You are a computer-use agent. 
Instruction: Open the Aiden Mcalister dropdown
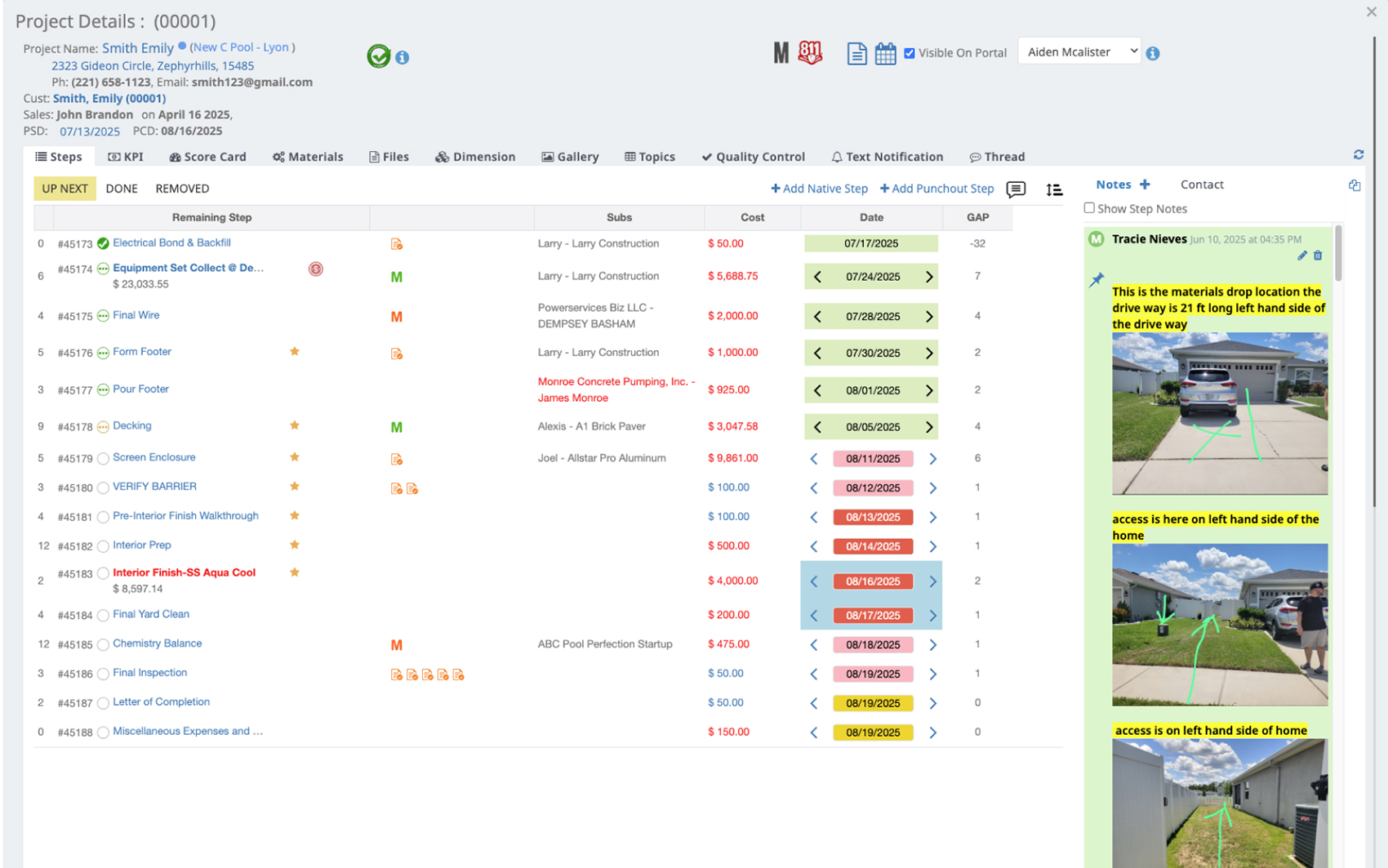pos(1079,52)
